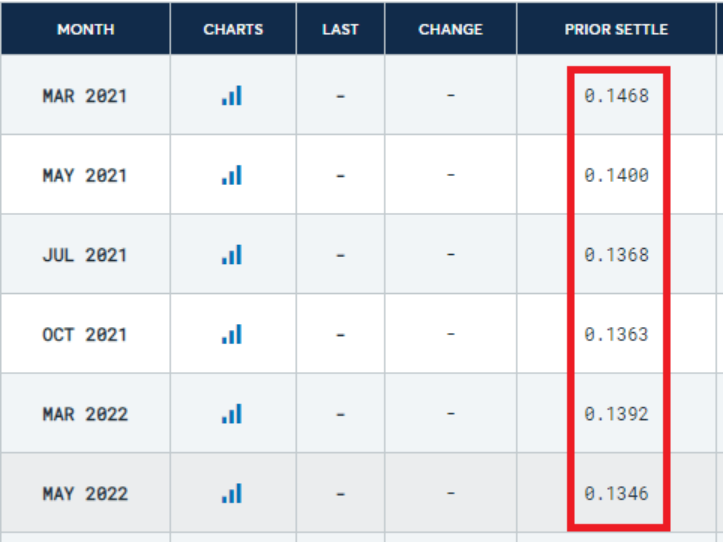The width and height of the screenshot is (723, 542).
Task: Open the chart icon for MAR 2022
Action: tap(232, 413)
